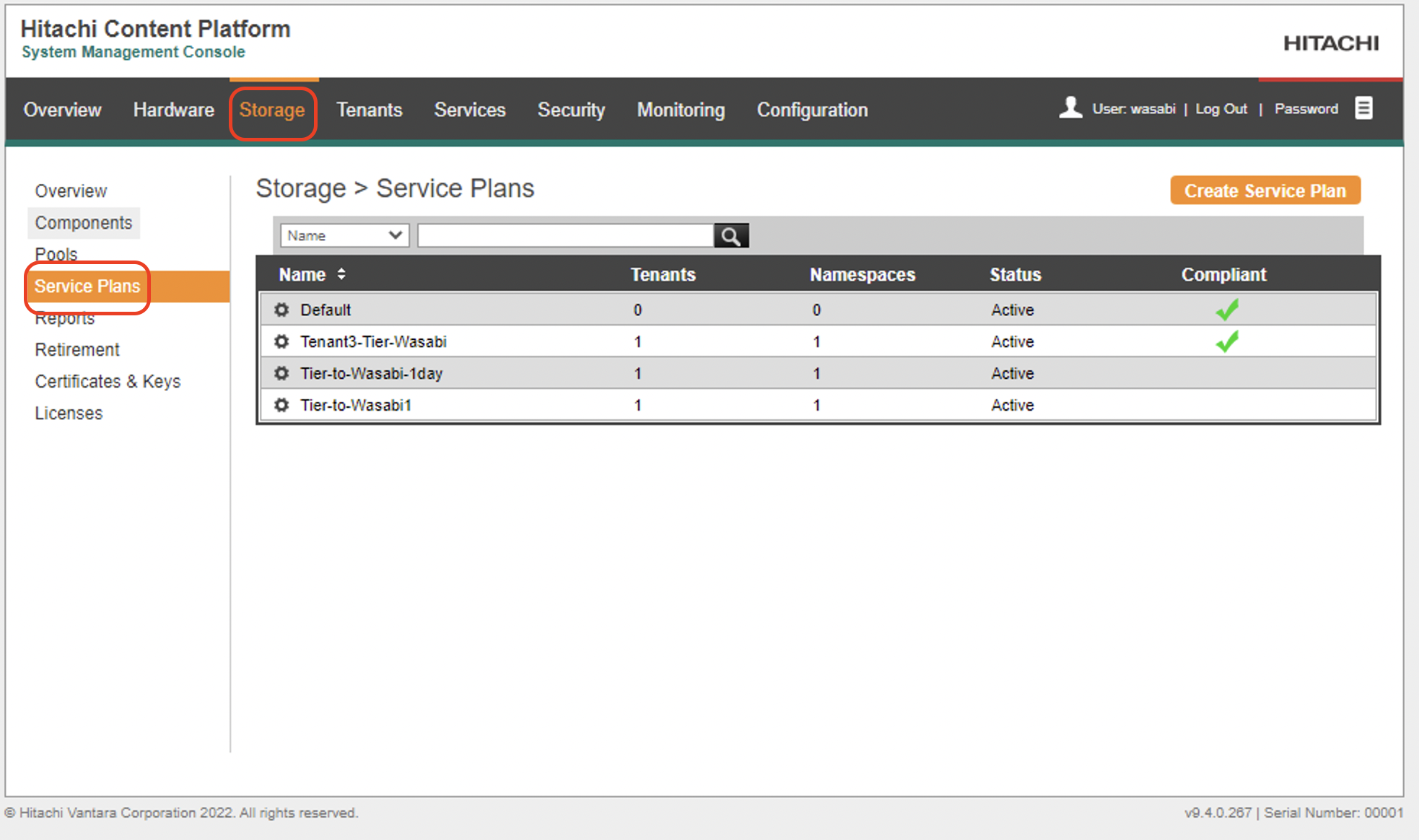Viewport: 1419px width, 840px height.
Task: Open the Tier-to-Wasabi-1day service plan
Action: 372,373
